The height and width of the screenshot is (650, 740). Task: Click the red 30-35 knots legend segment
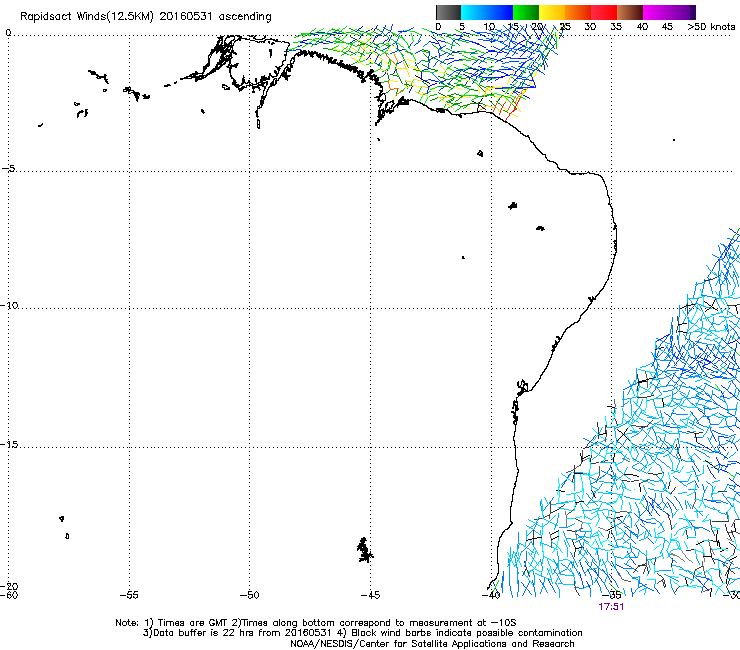click(604, 12)
